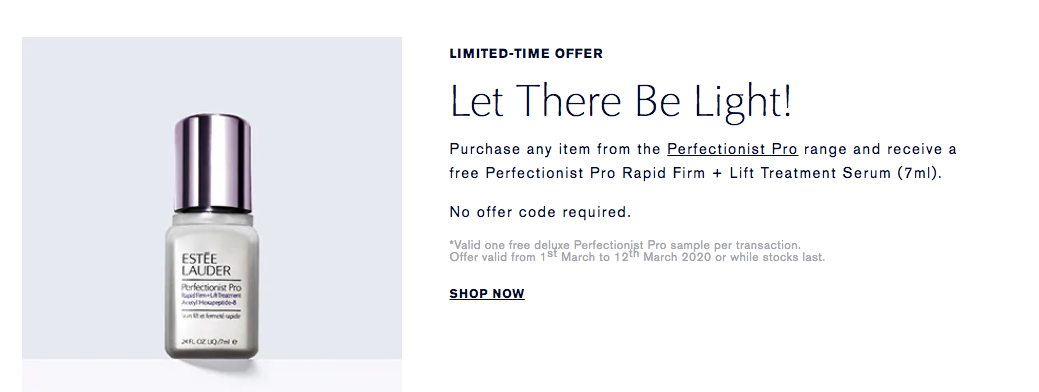Click Perfectionist Pro name on bottle label
1039x392 pixels.
[211, 287]
